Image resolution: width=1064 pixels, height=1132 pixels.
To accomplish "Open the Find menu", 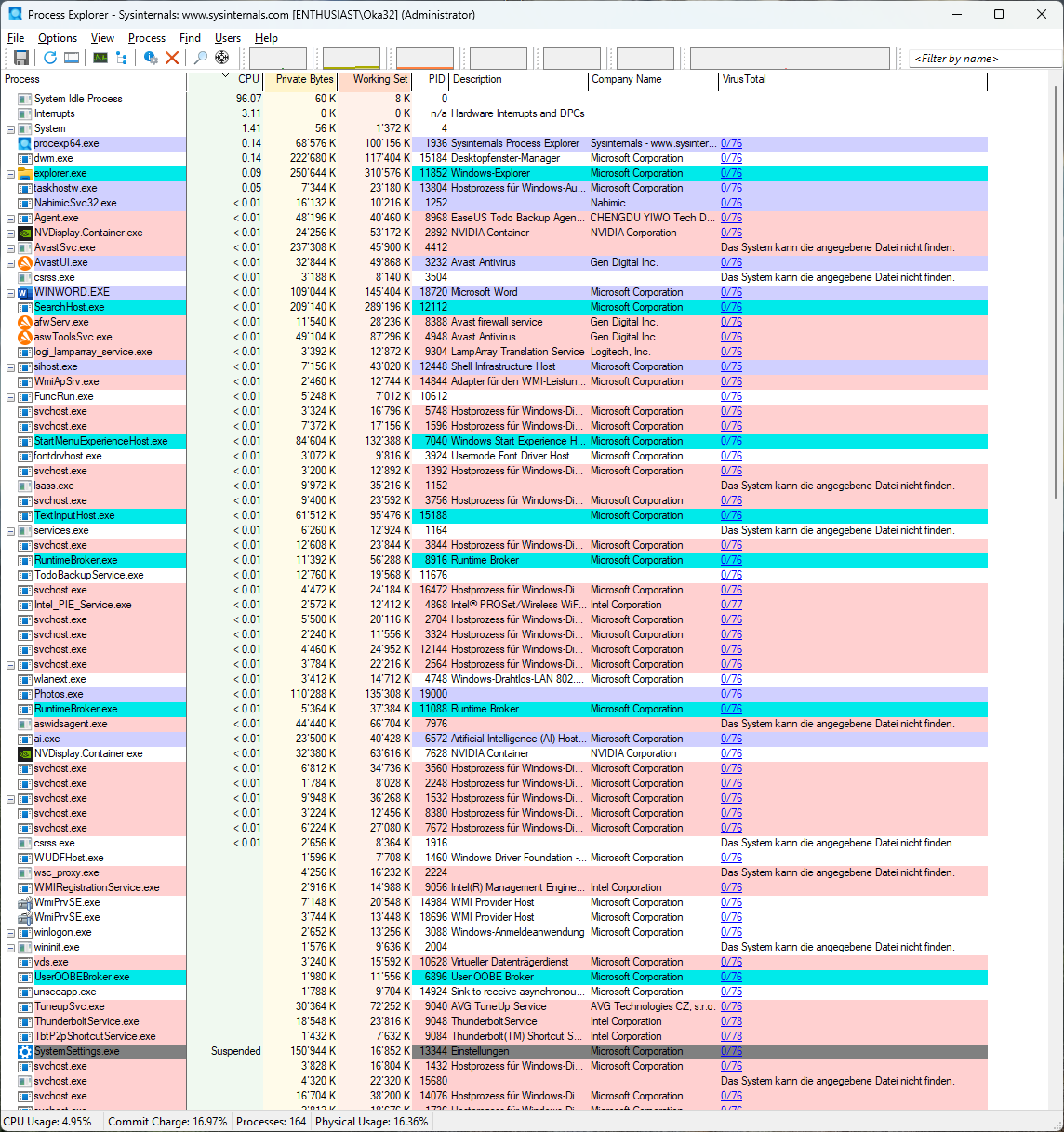I will coord(190,38).
